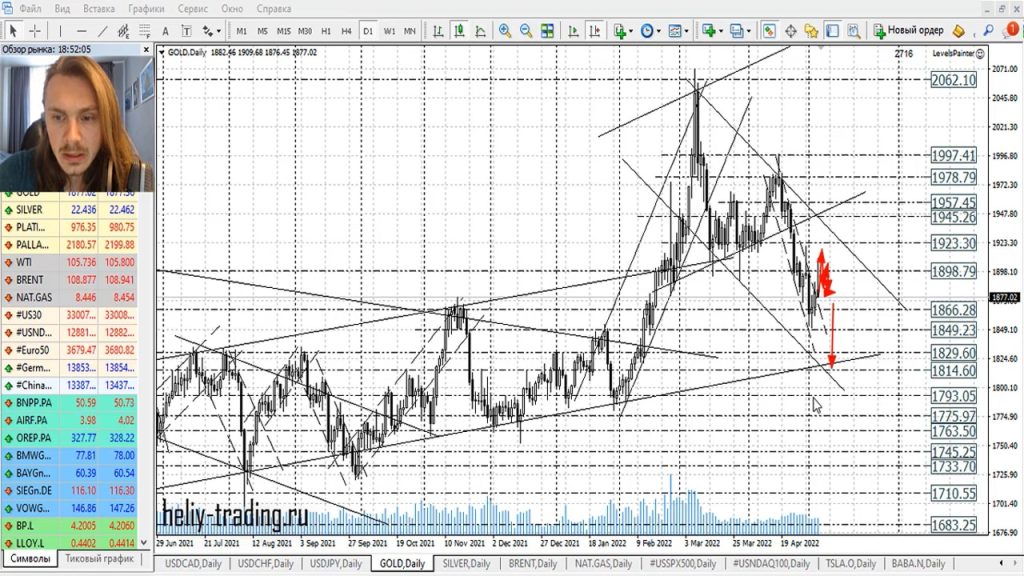Pick the trendline drawing tool
Viewport: 1024px width, 576px height.
click(101, 30)
